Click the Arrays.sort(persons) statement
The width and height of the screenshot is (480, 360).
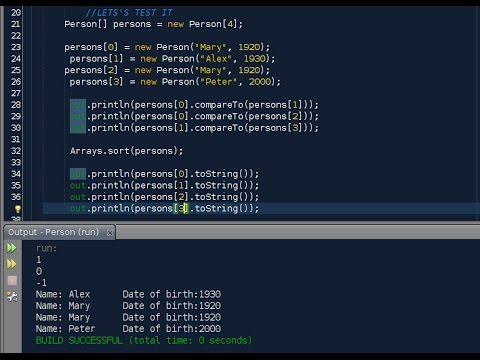(x=126, y=151)
